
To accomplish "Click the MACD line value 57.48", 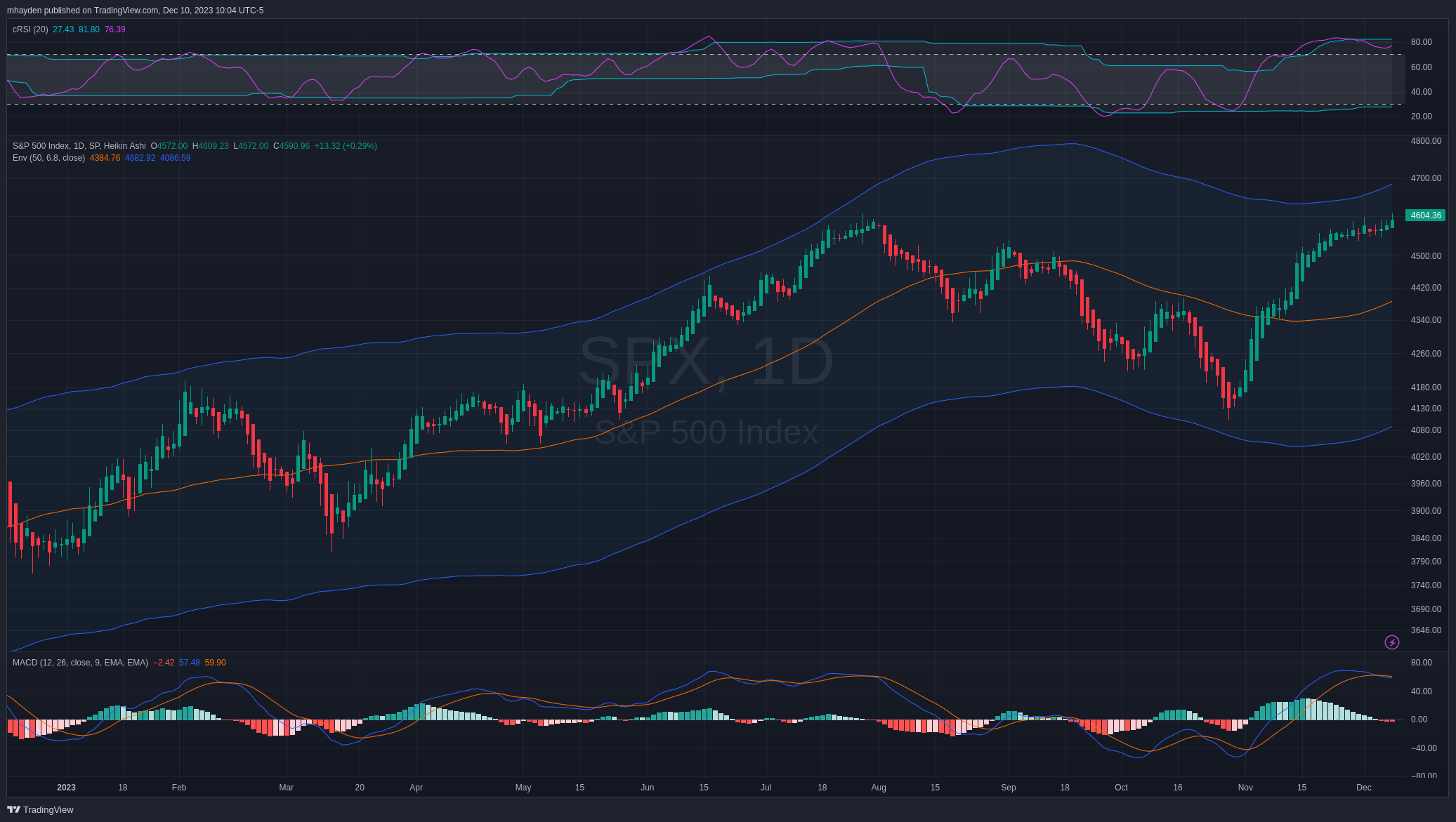I will (x=189, y=663).
